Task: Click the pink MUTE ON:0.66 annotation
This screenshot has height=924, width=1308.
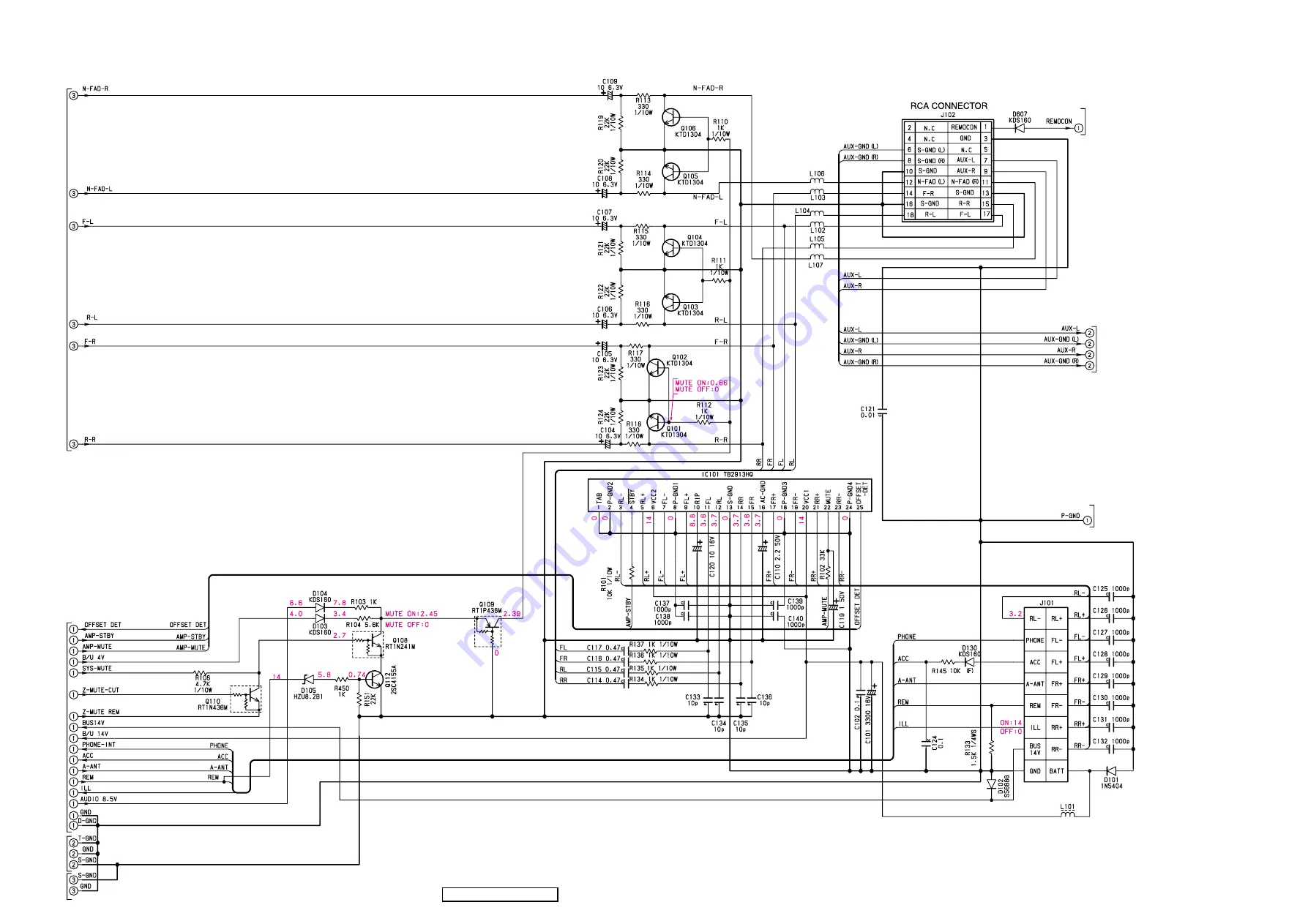Action: (x=701, y=383)
